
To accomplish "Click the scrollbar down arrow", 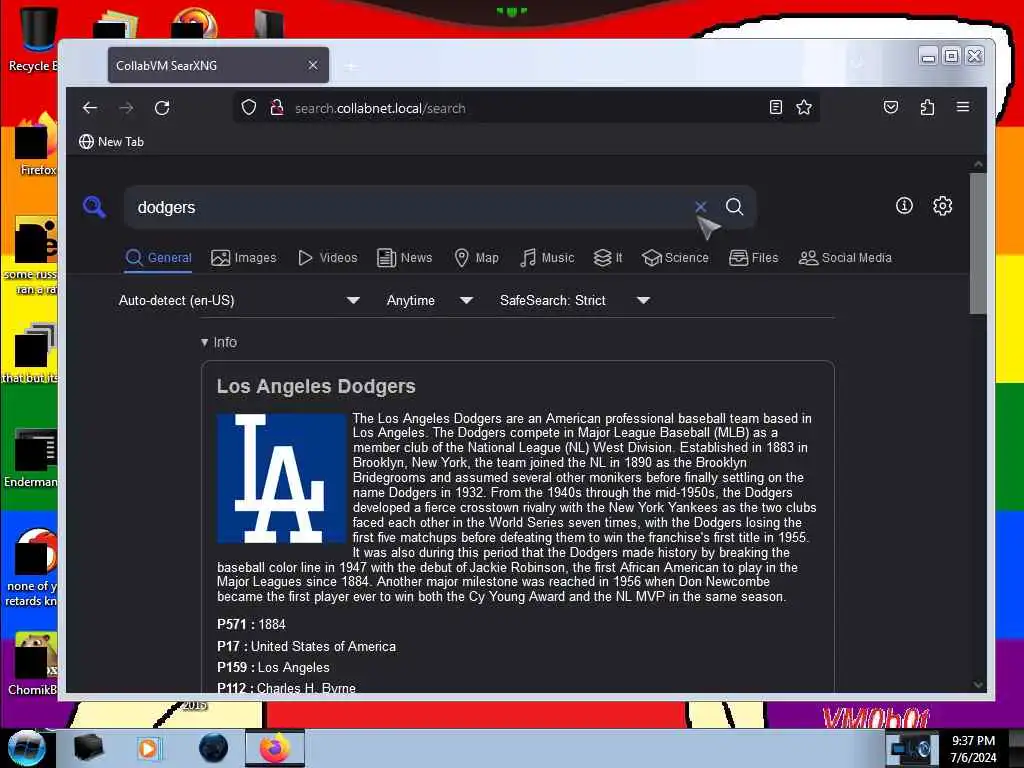I will click(x=978, y=684).
